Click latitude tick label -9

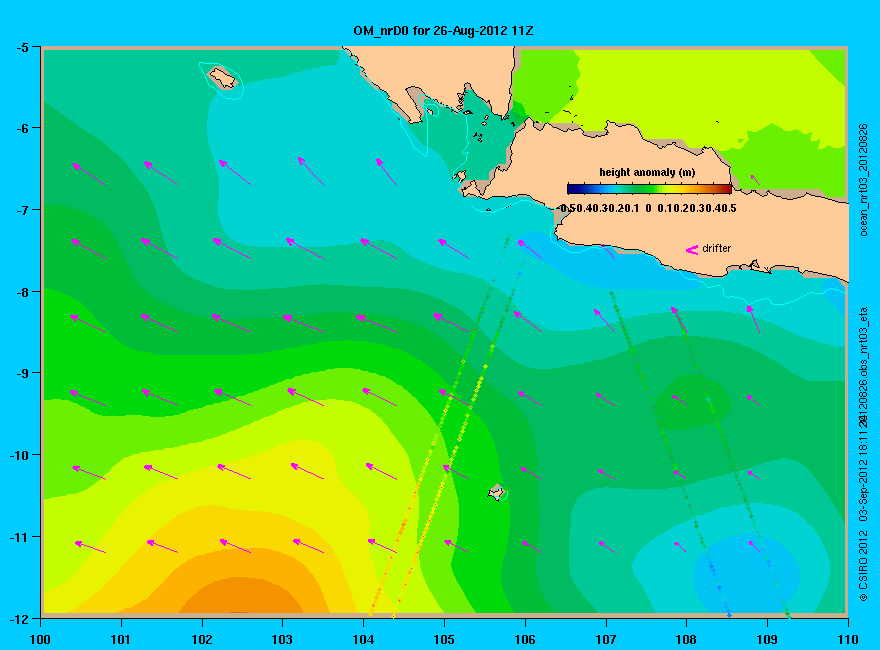click(22, 374)
